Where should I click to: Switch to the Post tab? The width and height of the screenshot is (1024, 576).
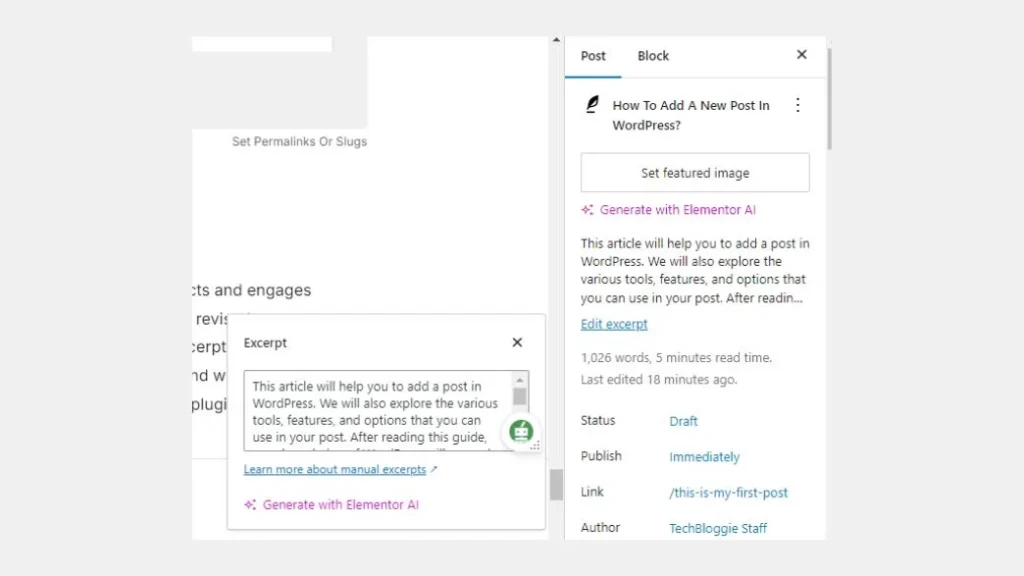click(x=593, y=56)
